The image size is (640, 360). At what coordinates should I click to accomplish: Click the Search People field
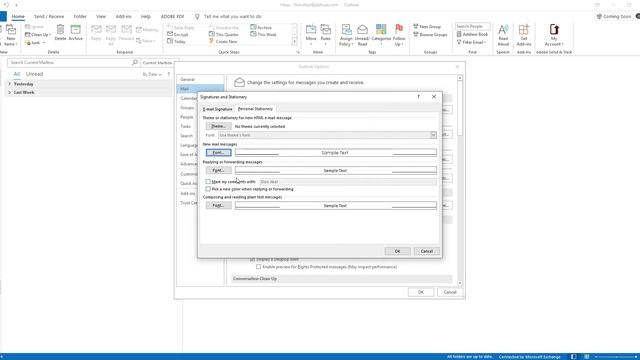click(472, 26)
